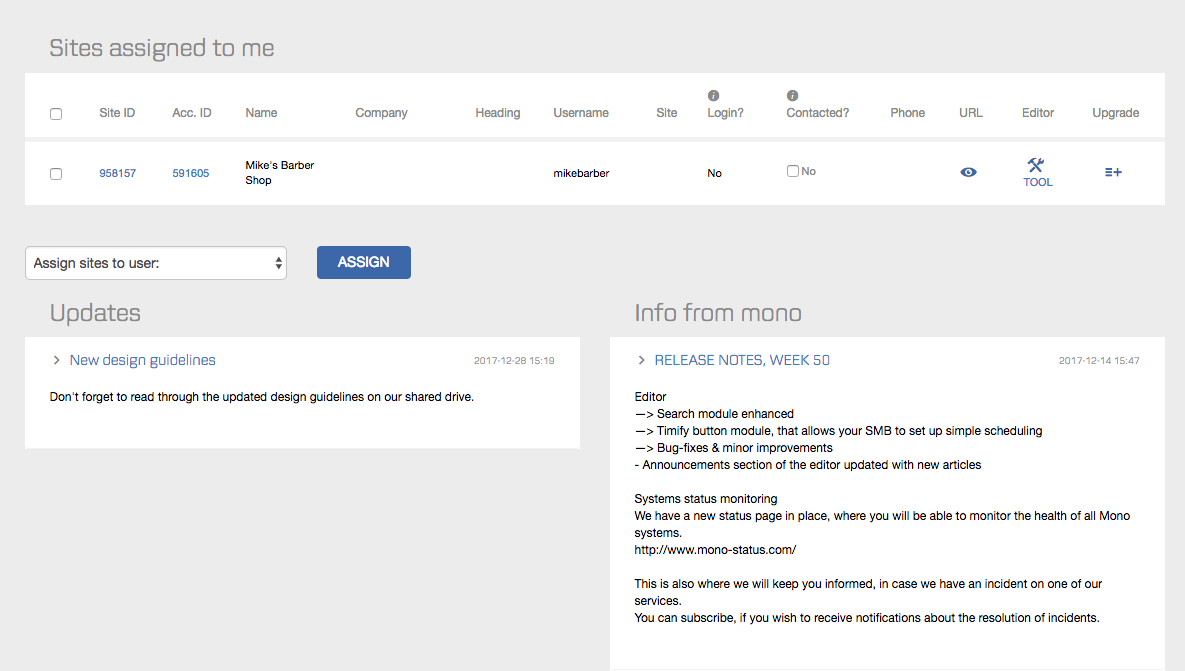Select the Site ID column header
Image resolution: width=1185 pixels, height=671 pixels.
(x=117, y=112)
